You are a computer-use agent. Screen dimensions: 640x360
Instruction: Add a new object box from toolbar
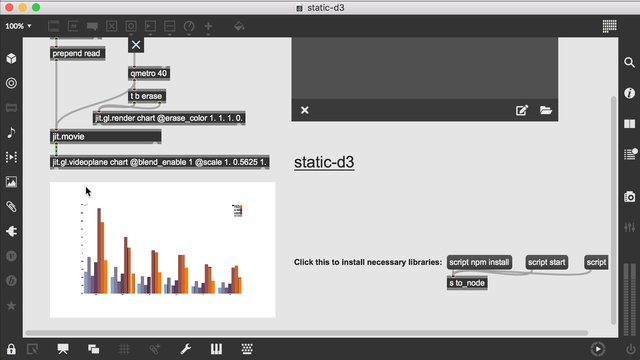coord(53,27)
